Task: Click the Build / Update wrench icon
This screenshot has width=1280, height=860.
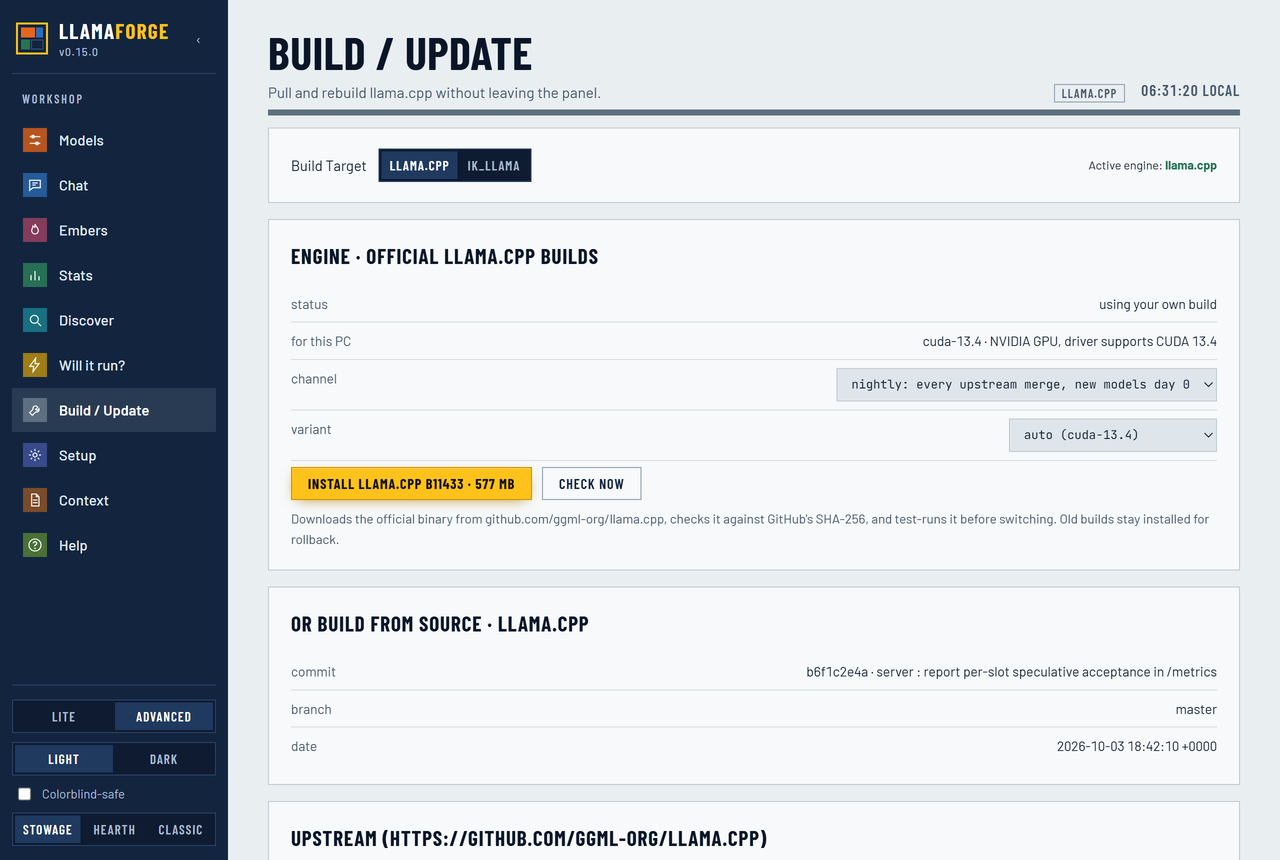Action: (x=35, y=410)
